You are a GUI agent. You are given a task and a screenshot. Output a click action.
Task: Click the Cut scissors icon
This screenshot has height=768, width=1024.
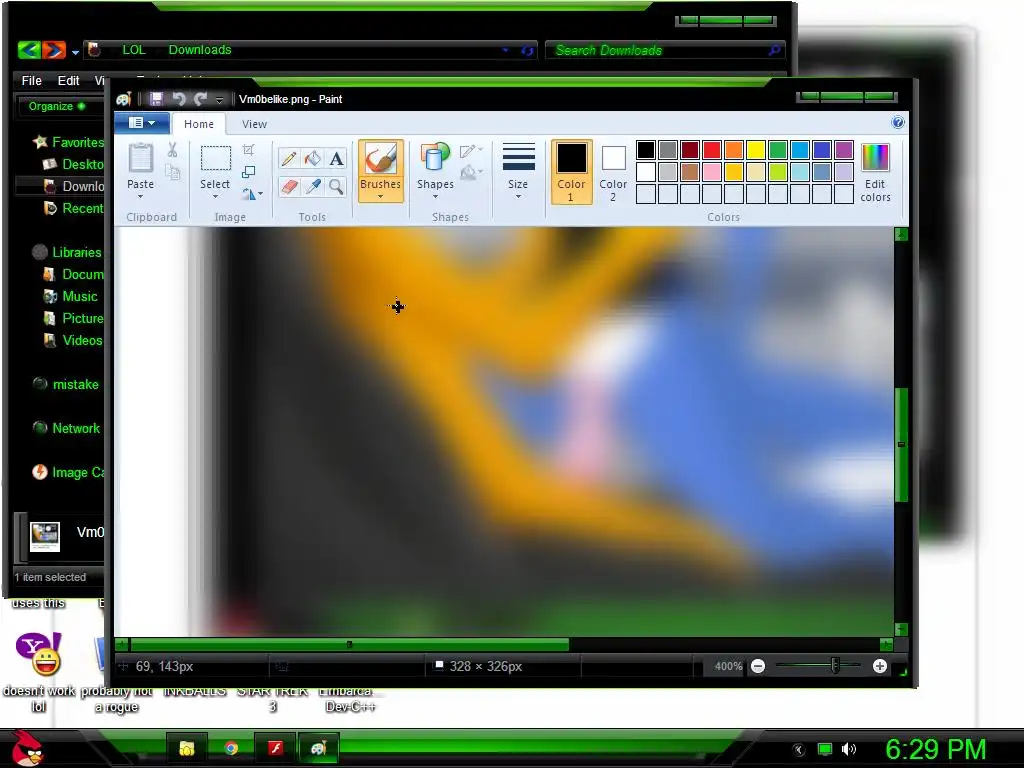172,150
